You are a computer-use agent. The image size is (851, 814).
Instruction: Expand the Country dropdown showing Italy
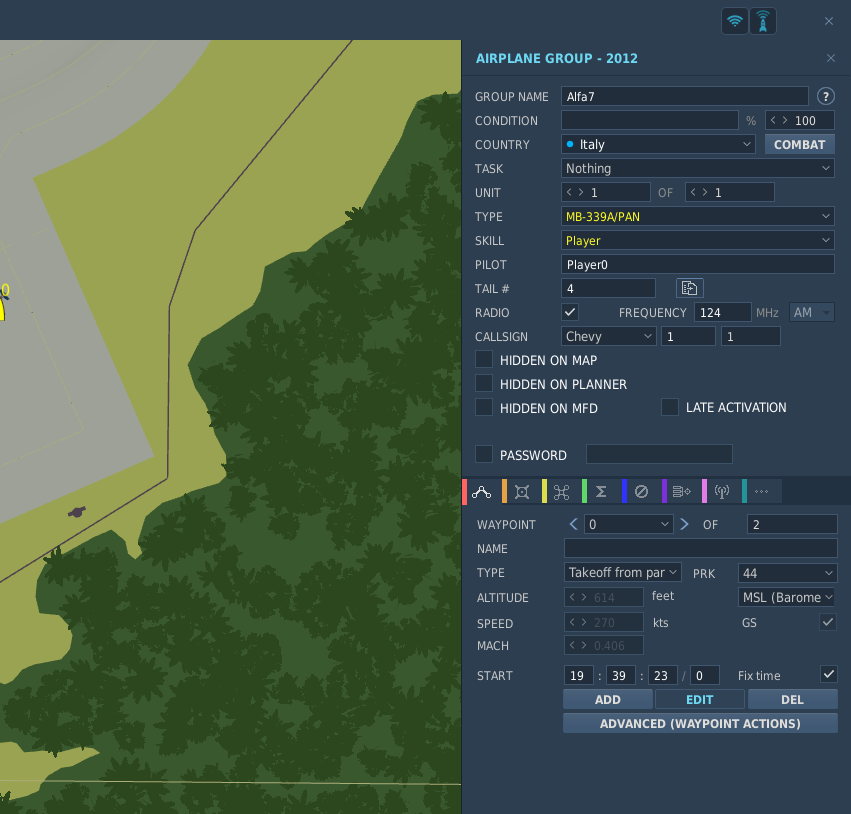tap(658, 144)
